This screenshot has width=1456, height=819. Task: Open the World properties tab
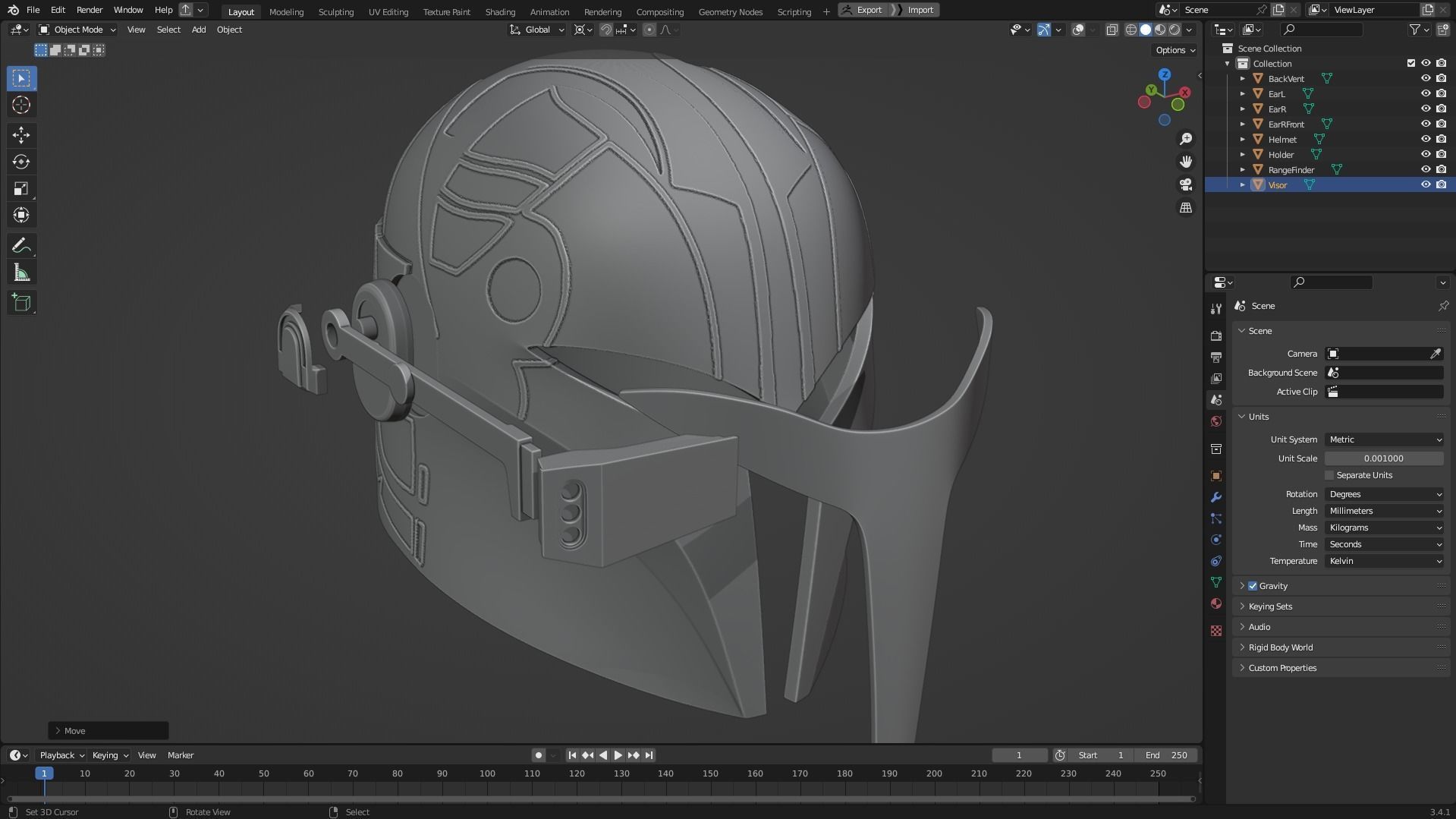tap(1216, 421)
